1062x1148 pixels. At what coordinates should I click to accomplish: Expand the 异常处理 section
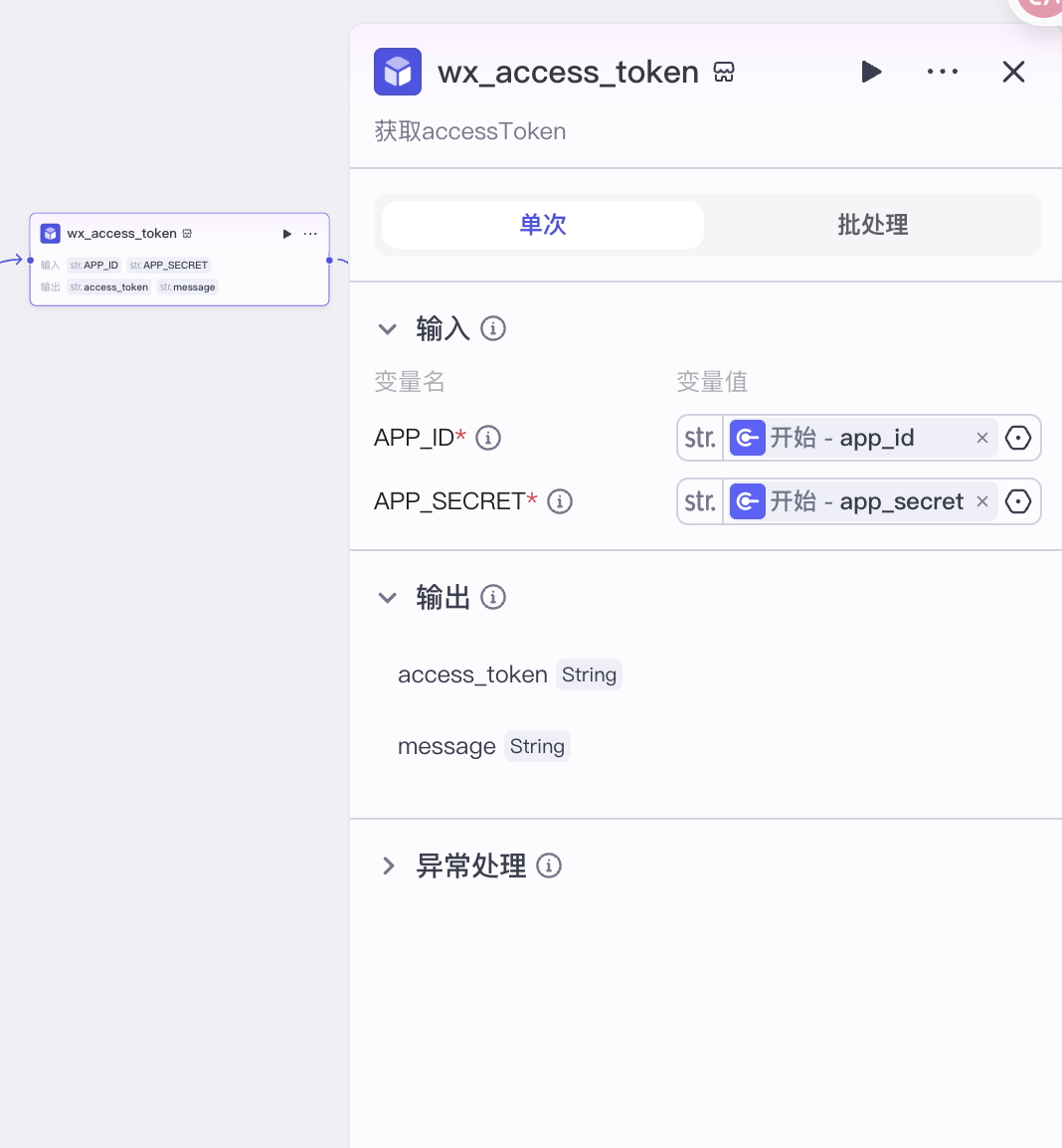[x=389, y=866]
